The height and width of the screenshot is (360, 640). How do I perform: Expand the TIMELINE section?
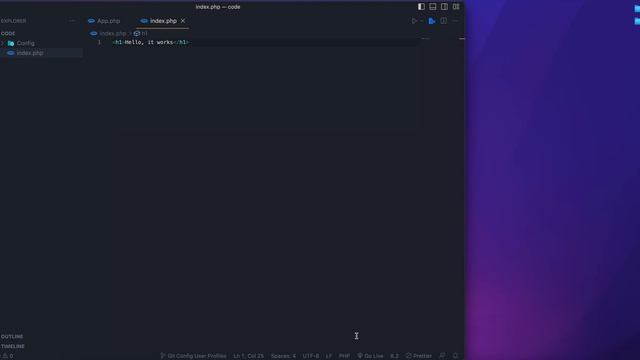(13, 346)
